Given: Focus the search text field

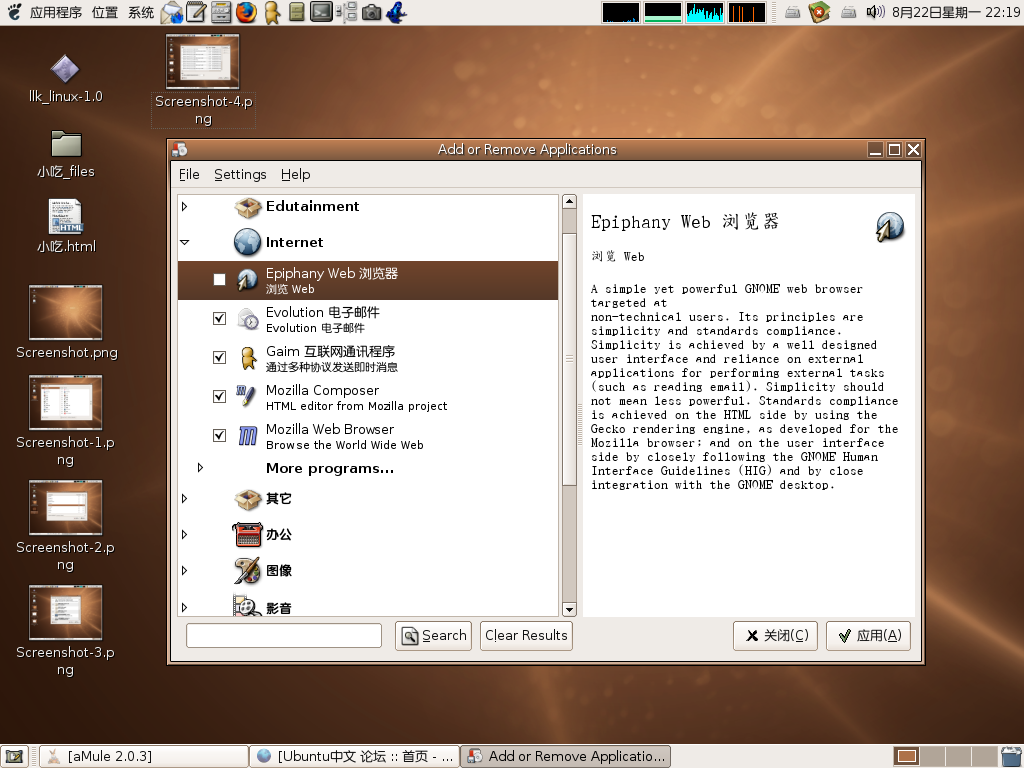Looking at the screenshot, I should pos(284,635).
